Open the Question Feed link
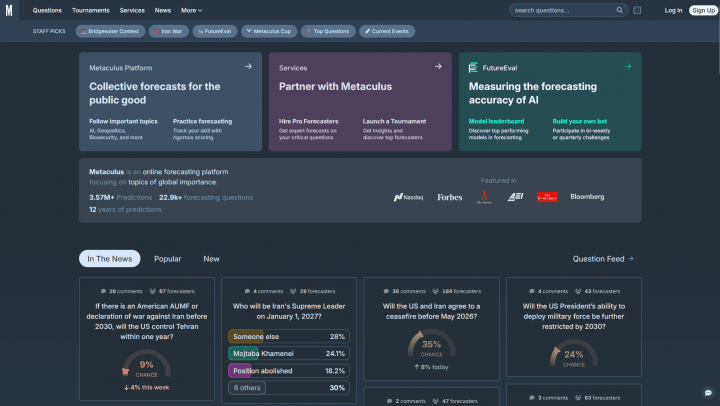This screenshot has height=406, width=720. click(x=603, y=259)
